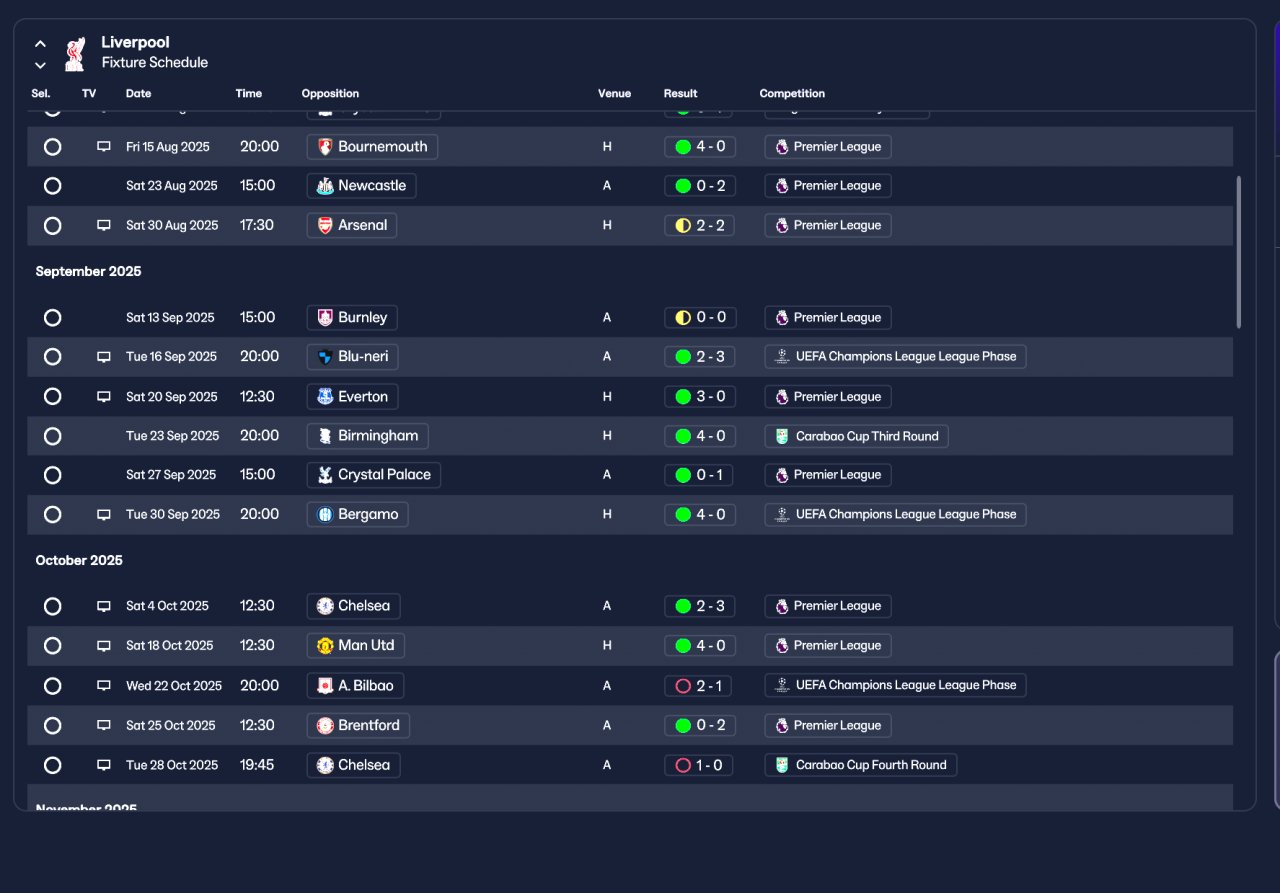Click the September 2025 month heading
Viewport: 1280px width, 893px height.
pyautogui.click(x=88, y=272)
